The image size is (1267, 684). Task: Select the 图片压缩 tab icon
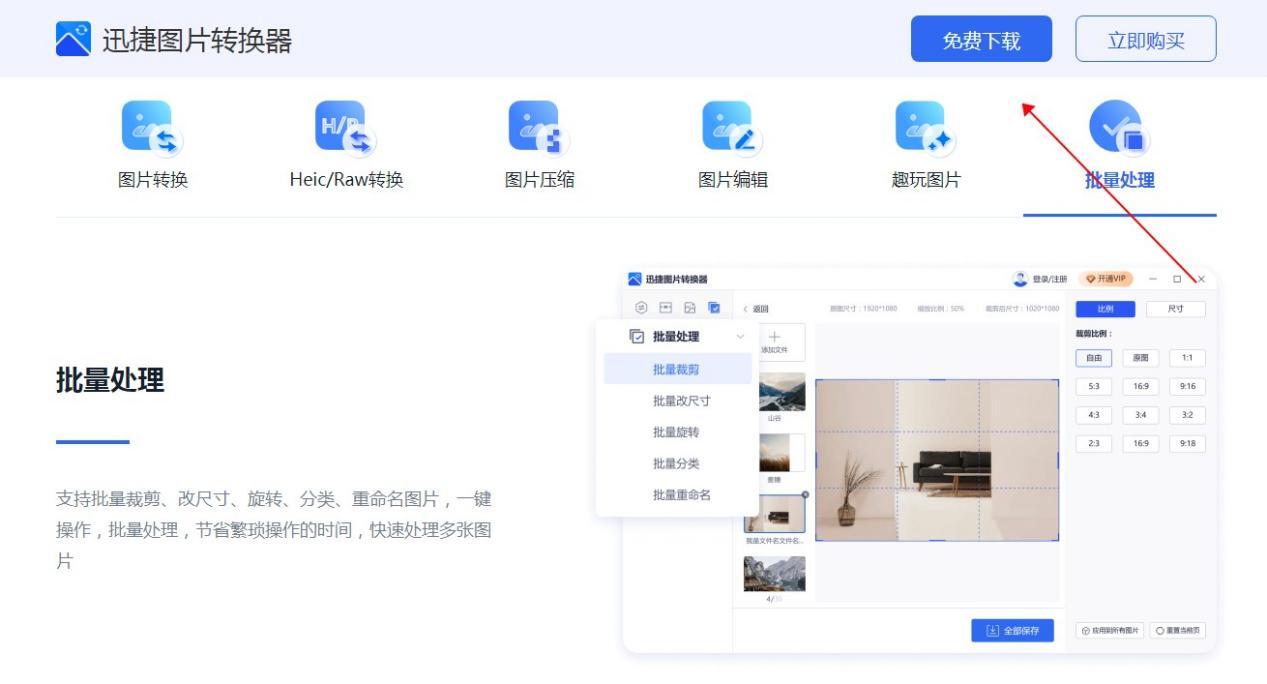538,128
